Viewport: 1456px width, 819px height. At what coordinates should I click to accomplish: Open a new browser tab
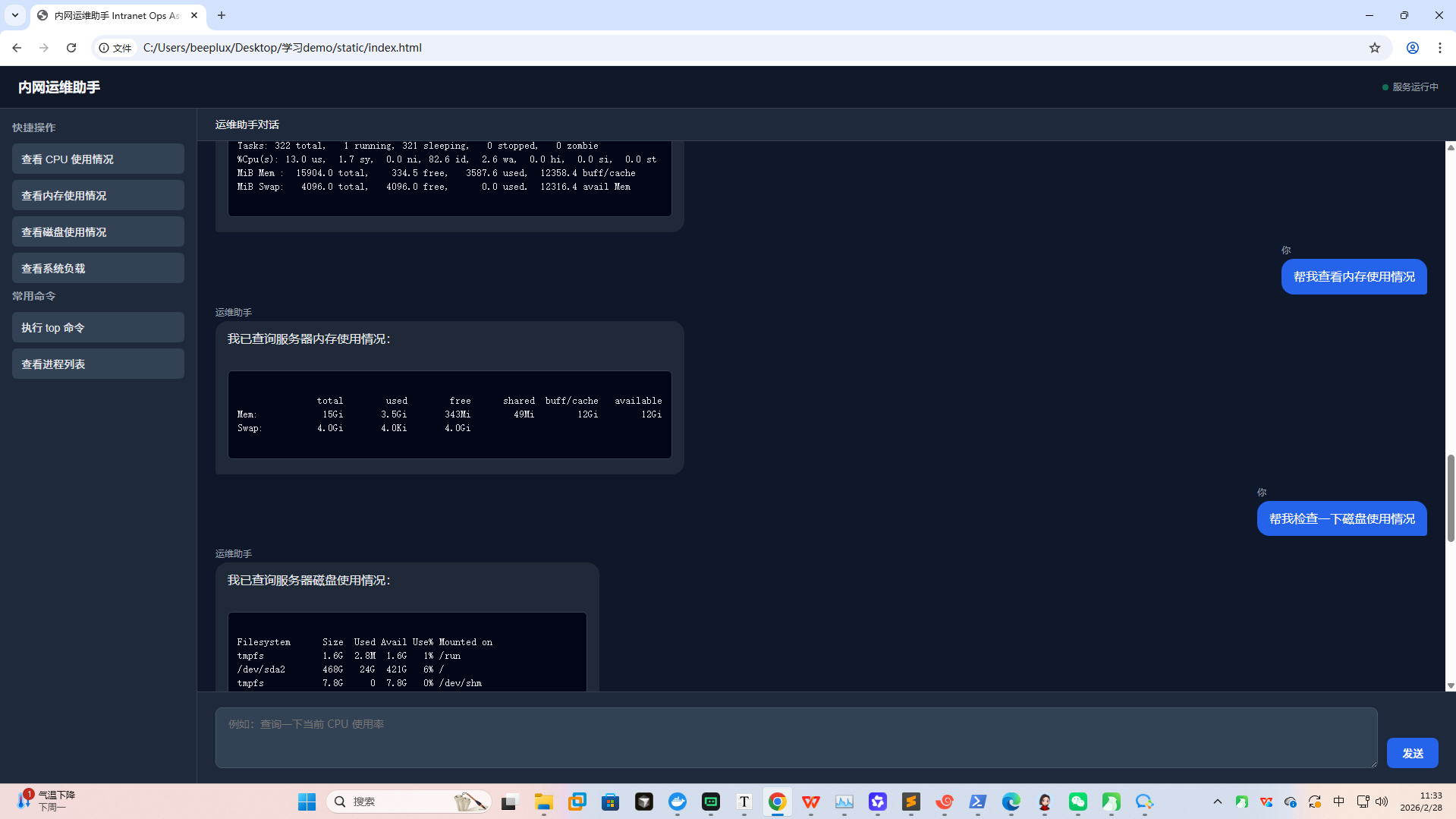pos(222,15)
